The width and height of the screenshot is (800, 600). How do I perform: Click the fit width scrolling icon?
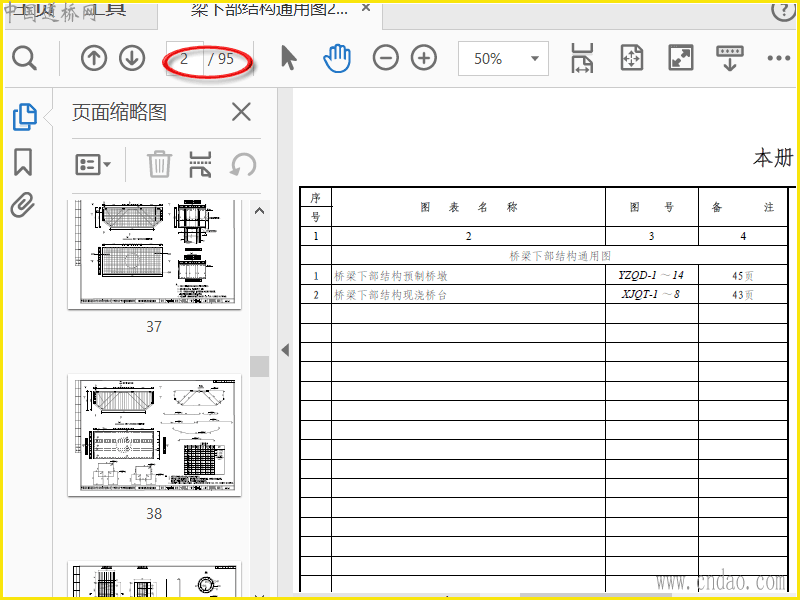582,58
